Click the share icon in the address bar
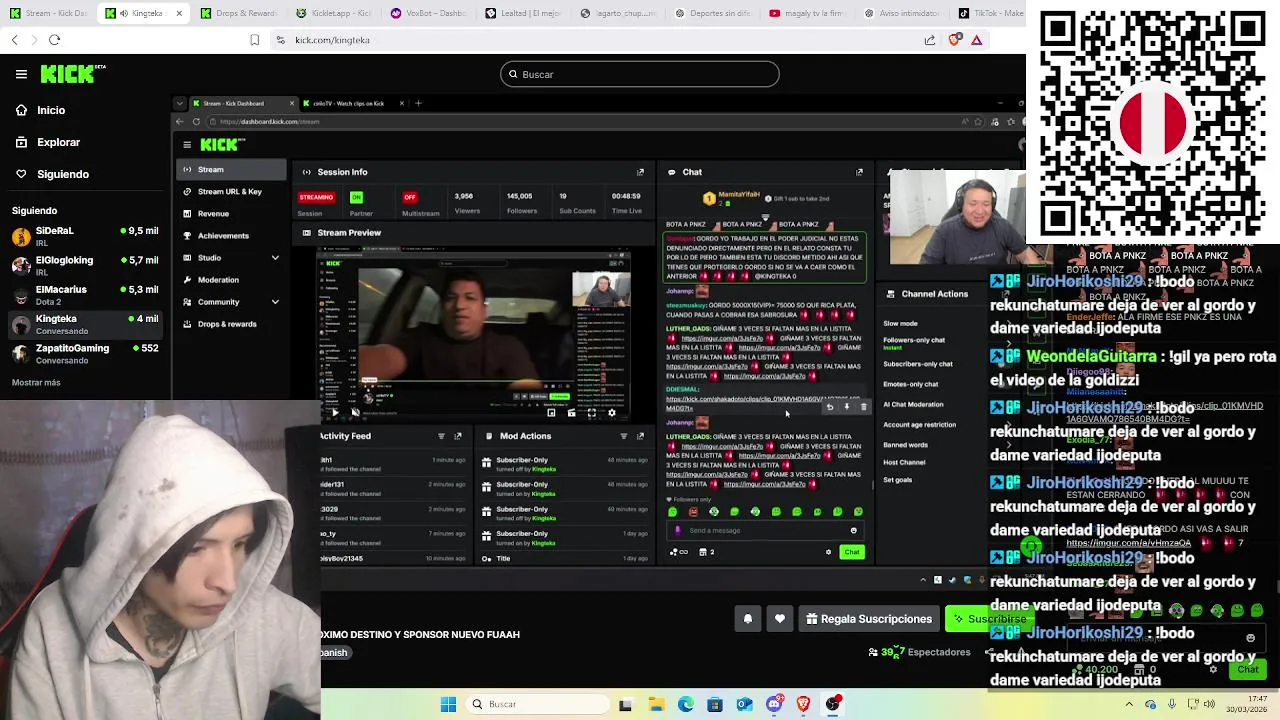This screenshot has width=1280, height=720. point(930,40)
